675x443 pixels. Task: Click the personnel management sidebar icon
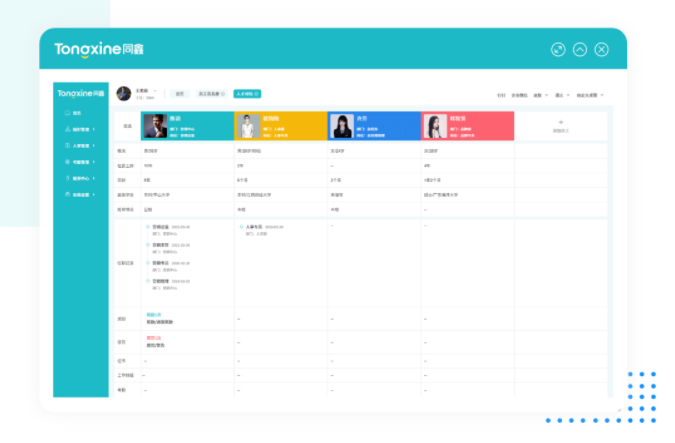[66, 145]
